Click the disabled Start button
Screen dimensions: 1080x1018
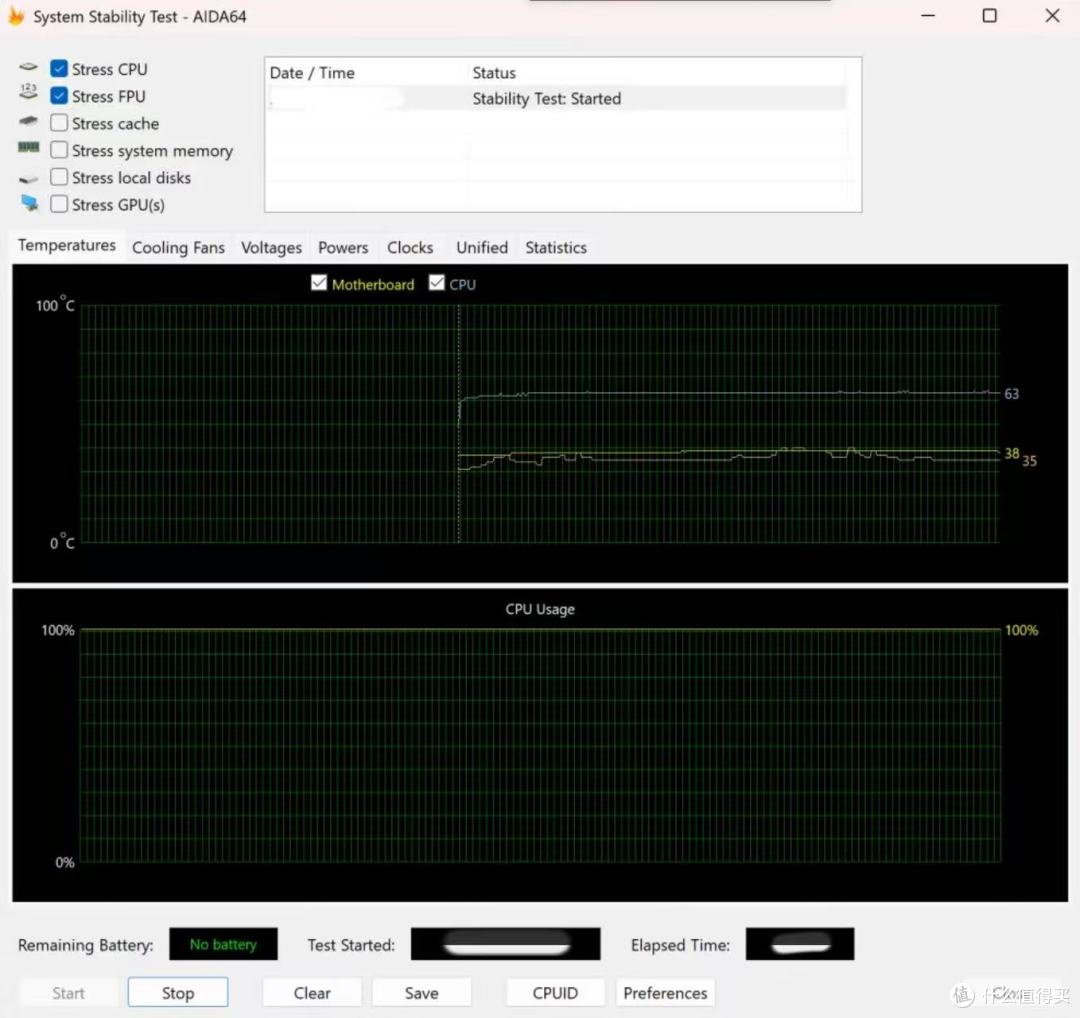68,993
